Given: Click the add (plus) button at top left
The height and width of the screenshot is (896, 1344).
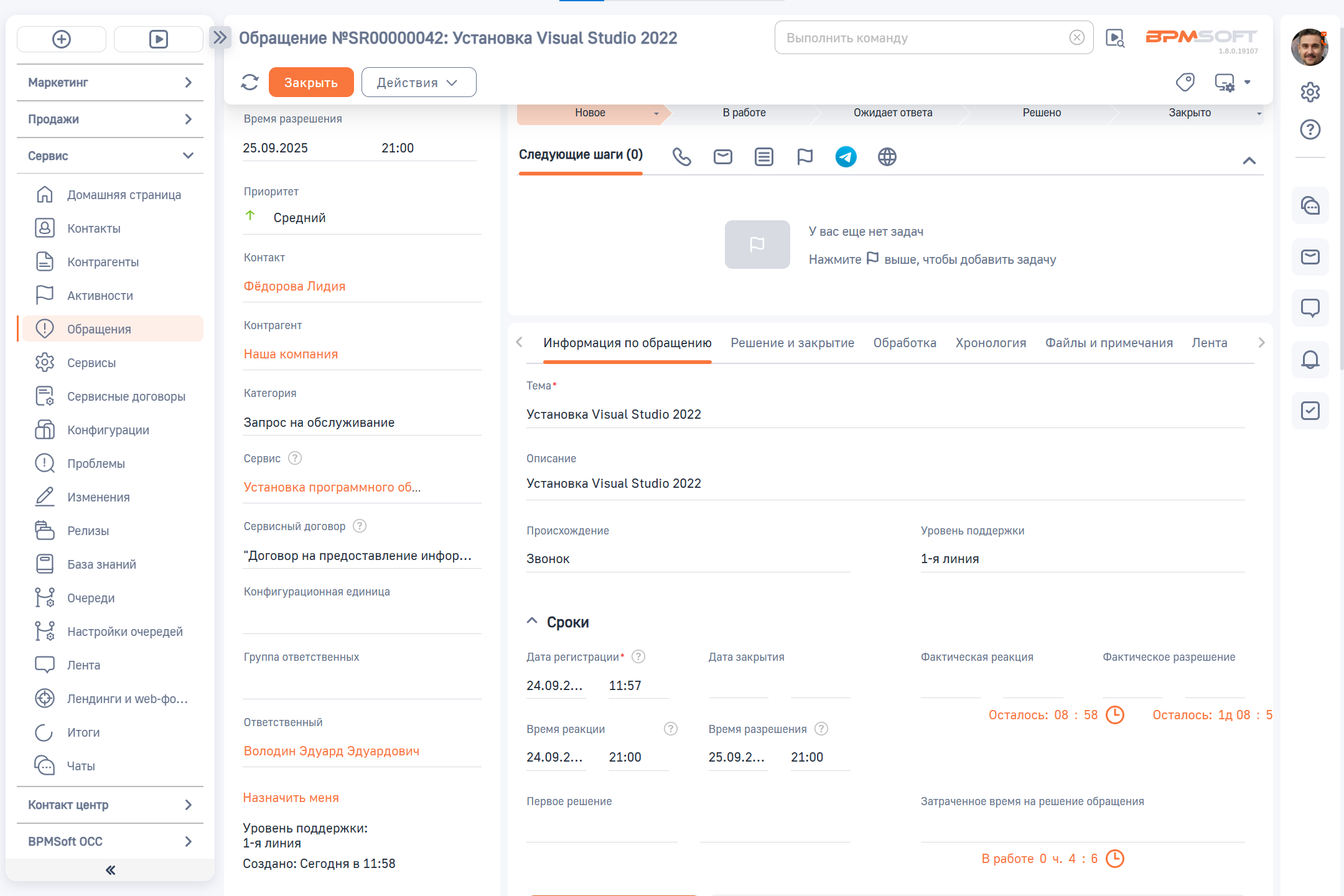Looking at the screenshot, I should point(62,39).
